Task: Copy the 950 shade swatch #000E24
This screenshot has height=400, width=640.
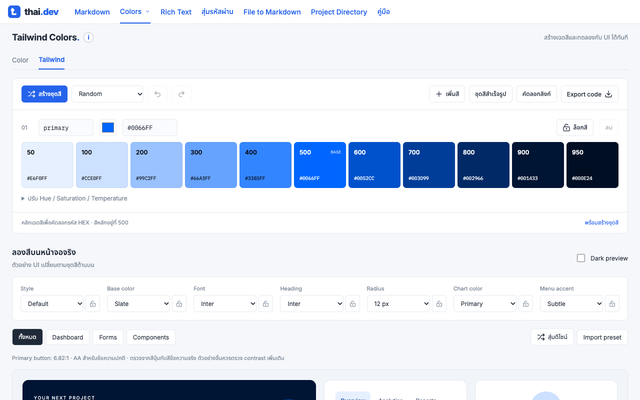Action: pyautogui.click(x=592, y=165)
